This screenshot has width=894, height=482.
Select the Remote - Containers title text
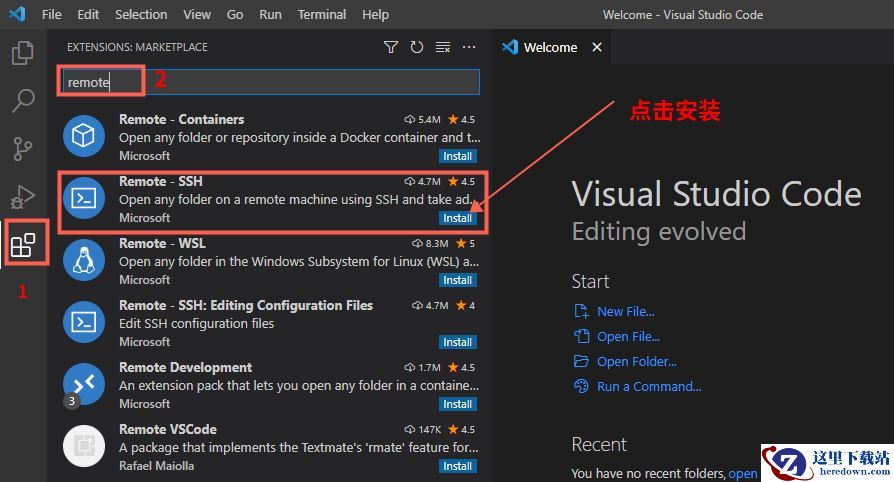coord(181,119)
